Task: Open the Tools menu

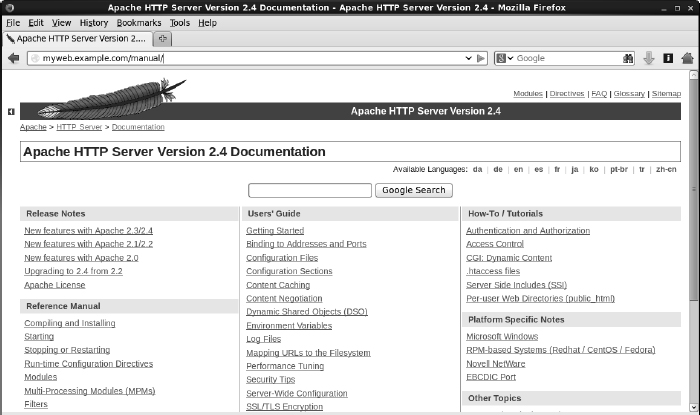Action: pos(179,23)
